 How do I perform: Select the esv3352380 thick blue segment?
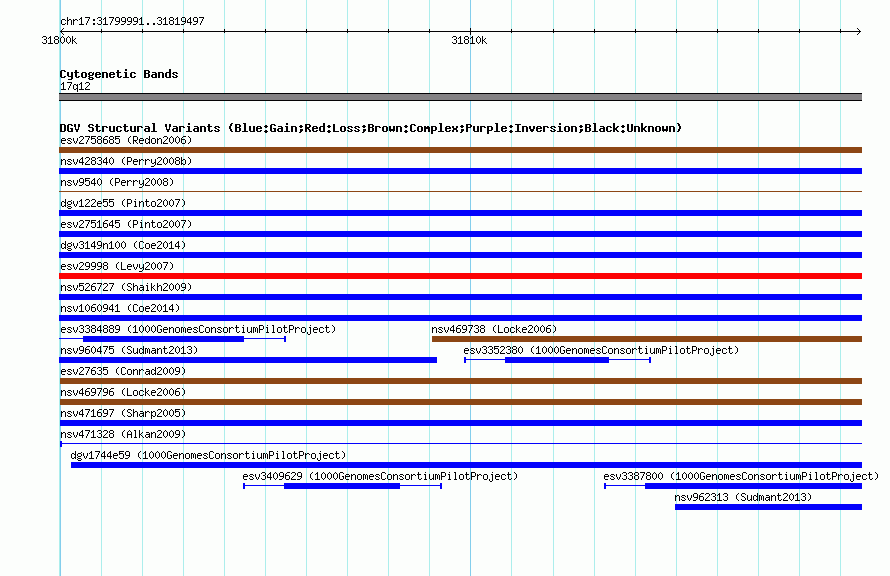pyautogui.click(x=557, y=360)
